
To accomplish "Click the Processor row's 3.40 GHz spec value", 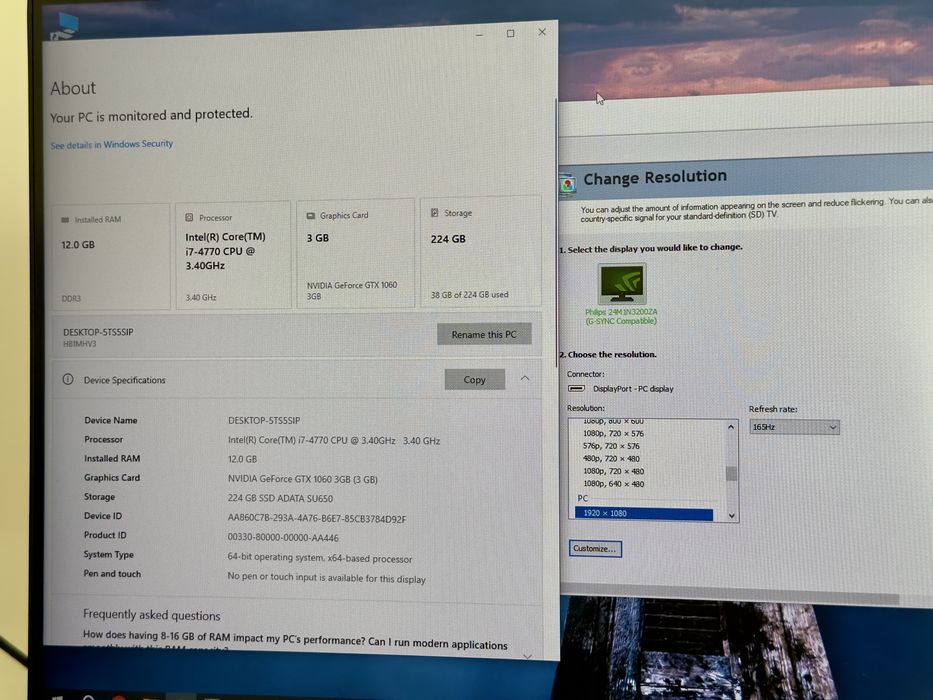I will 421,440.
